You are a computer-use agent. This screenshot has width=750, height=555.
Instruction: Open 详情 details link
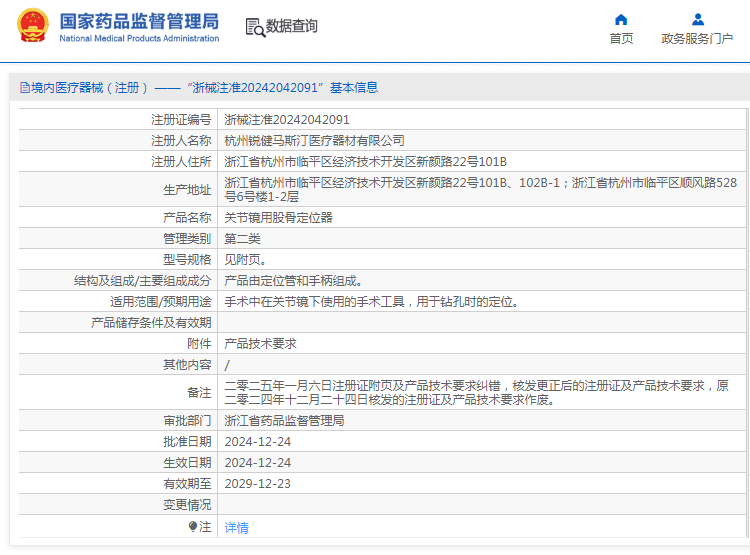click(236, 528)
